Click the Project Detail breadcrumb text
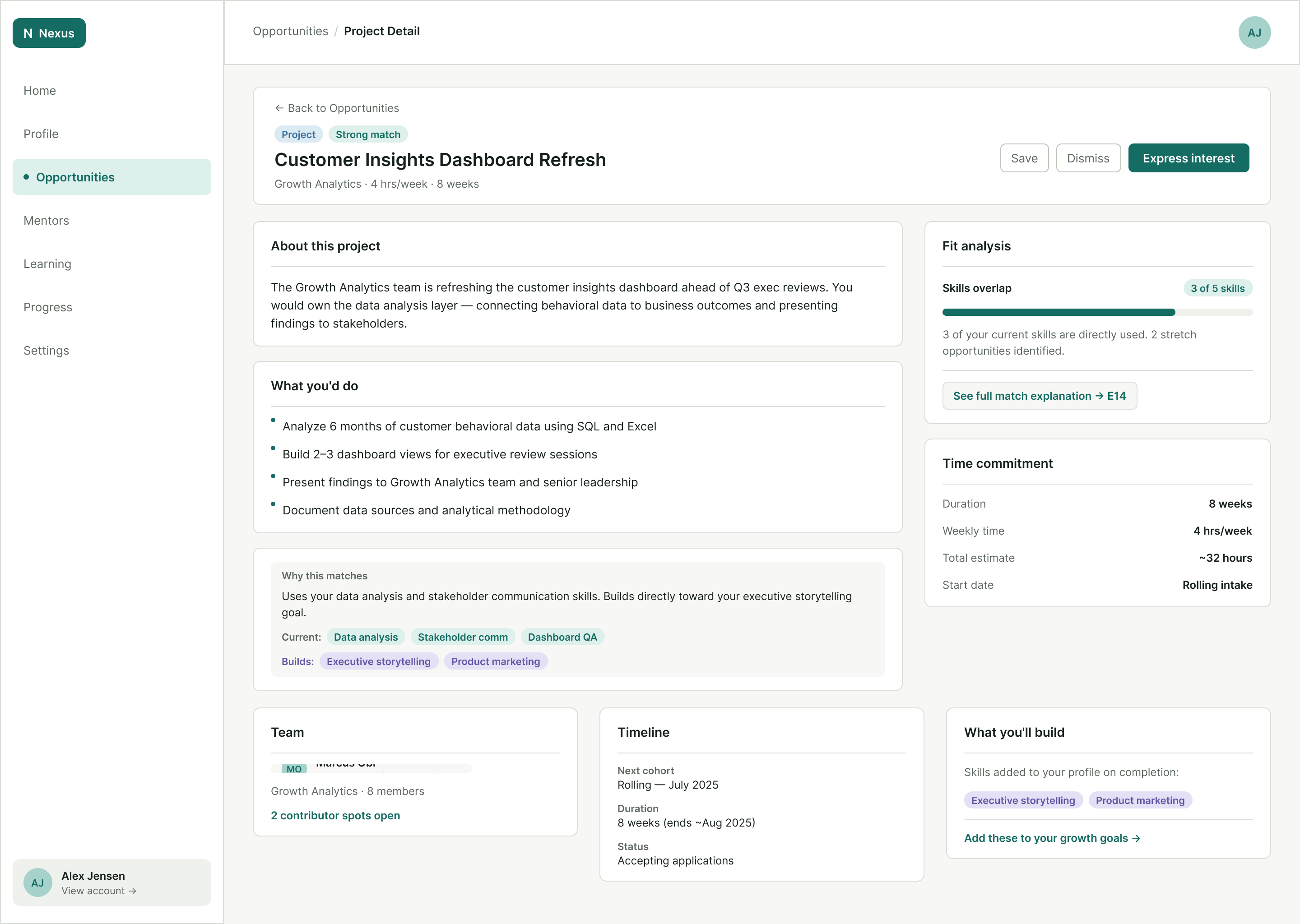This screenshot has height=924, width=1300. click(x=381, y=31)
